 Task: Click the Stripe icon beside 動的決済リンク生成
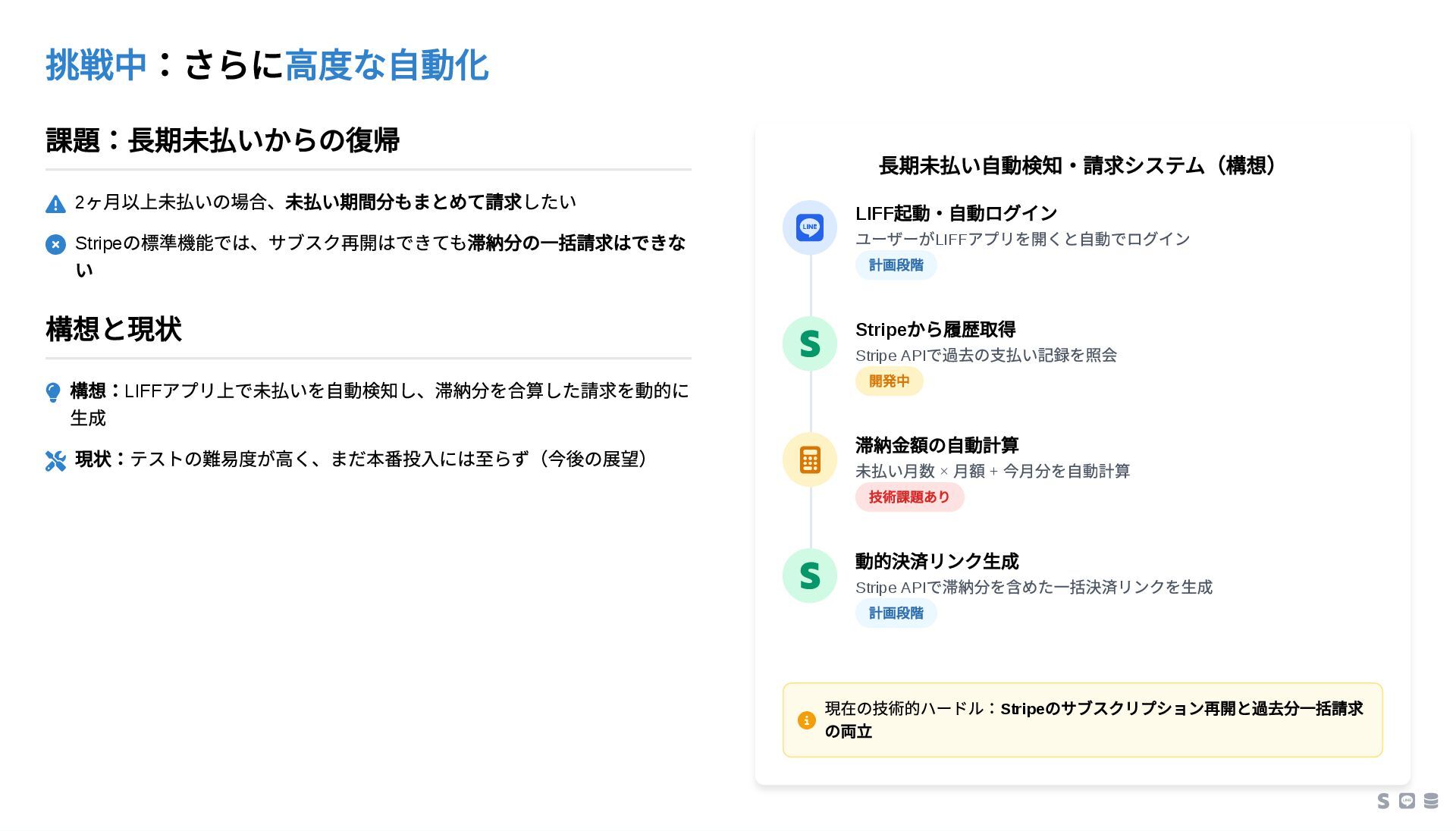810,575
